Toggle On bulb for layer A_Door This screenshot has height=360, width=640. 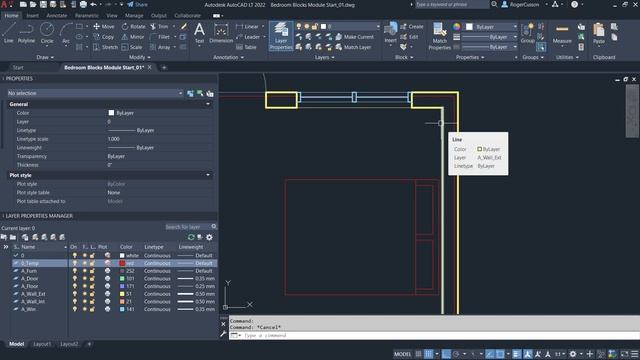tap(74, 278)
